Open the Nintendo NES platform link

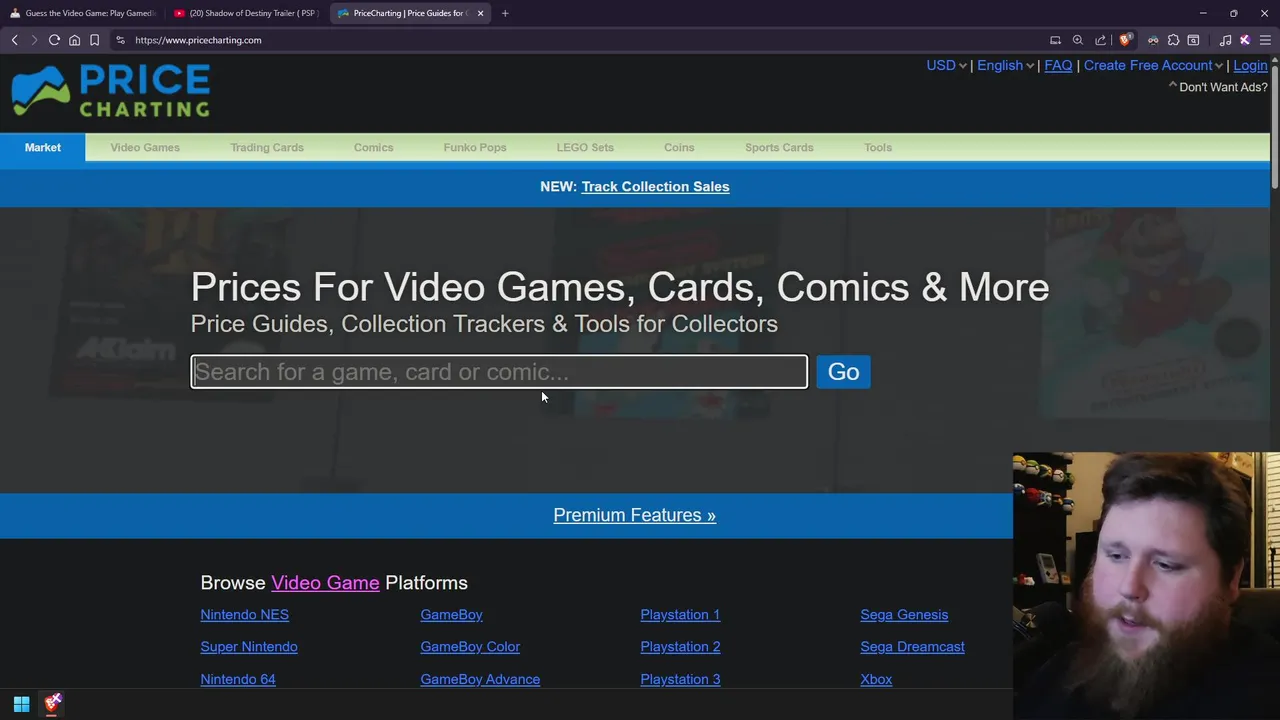click(x=244, y=615)
